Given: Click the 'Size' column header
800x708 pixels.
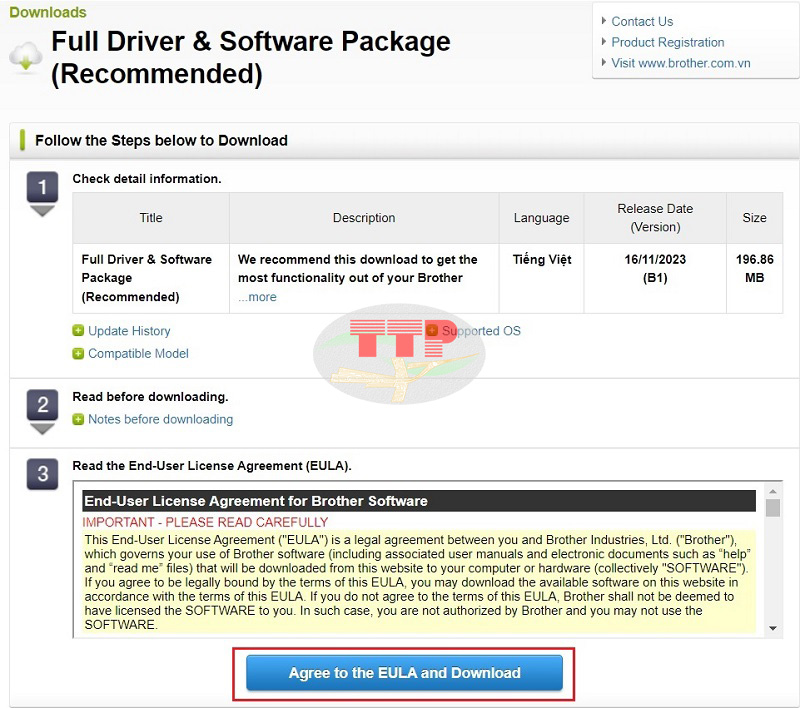Looking at the screenshot, I should [x=755, y=218].
